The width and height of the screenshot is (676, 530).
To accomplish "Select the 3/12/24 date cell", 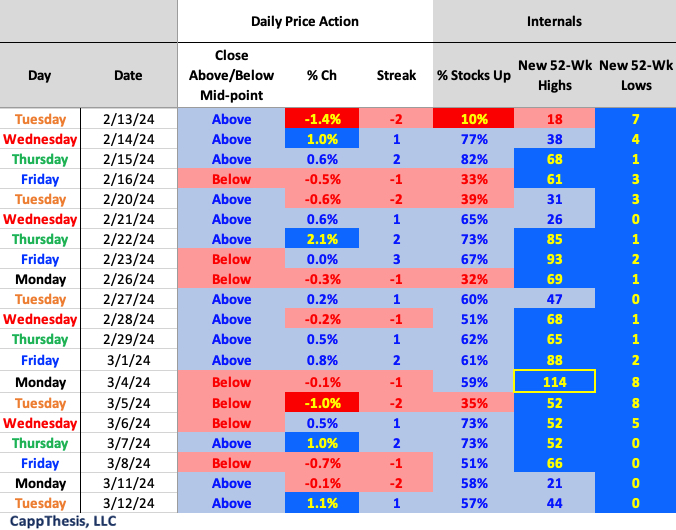I will pyautogui.click(x=128, y=503).
